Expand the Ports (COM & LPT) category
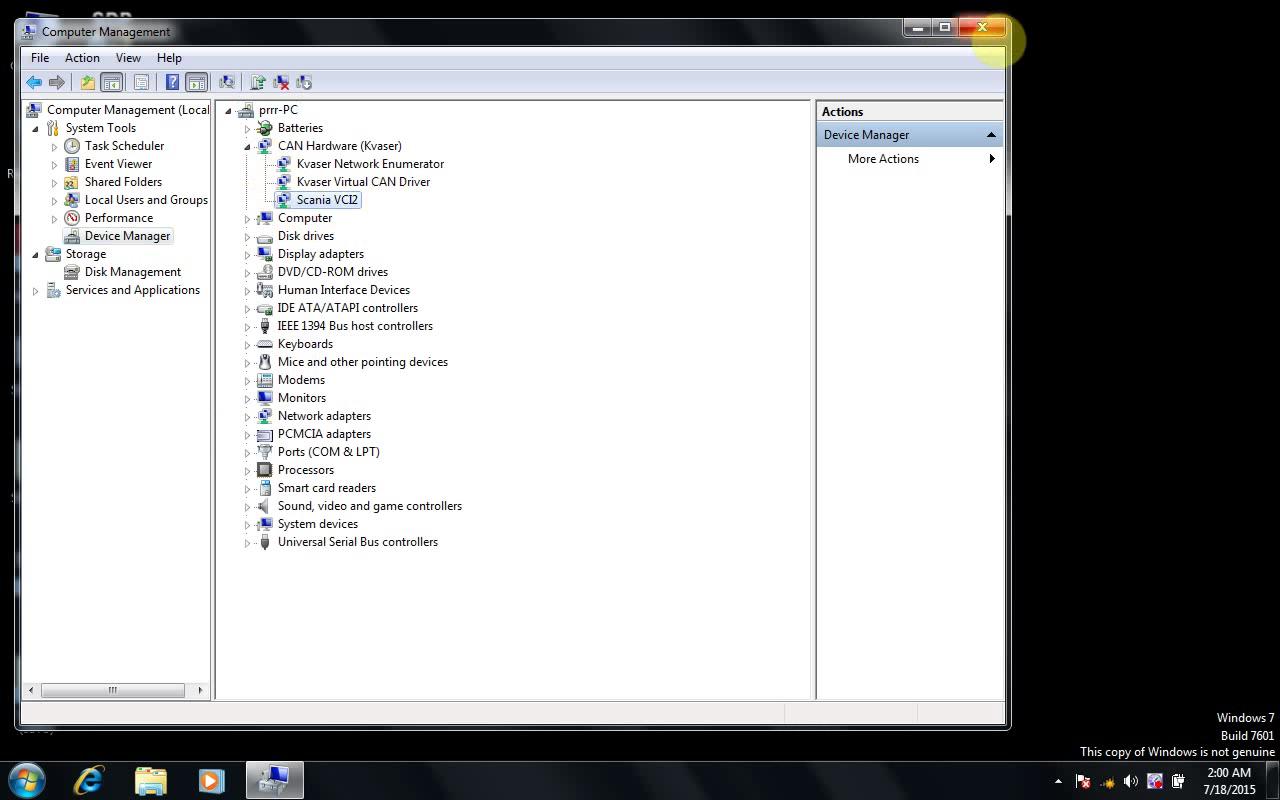1280x800 pixels. point(248,452)
